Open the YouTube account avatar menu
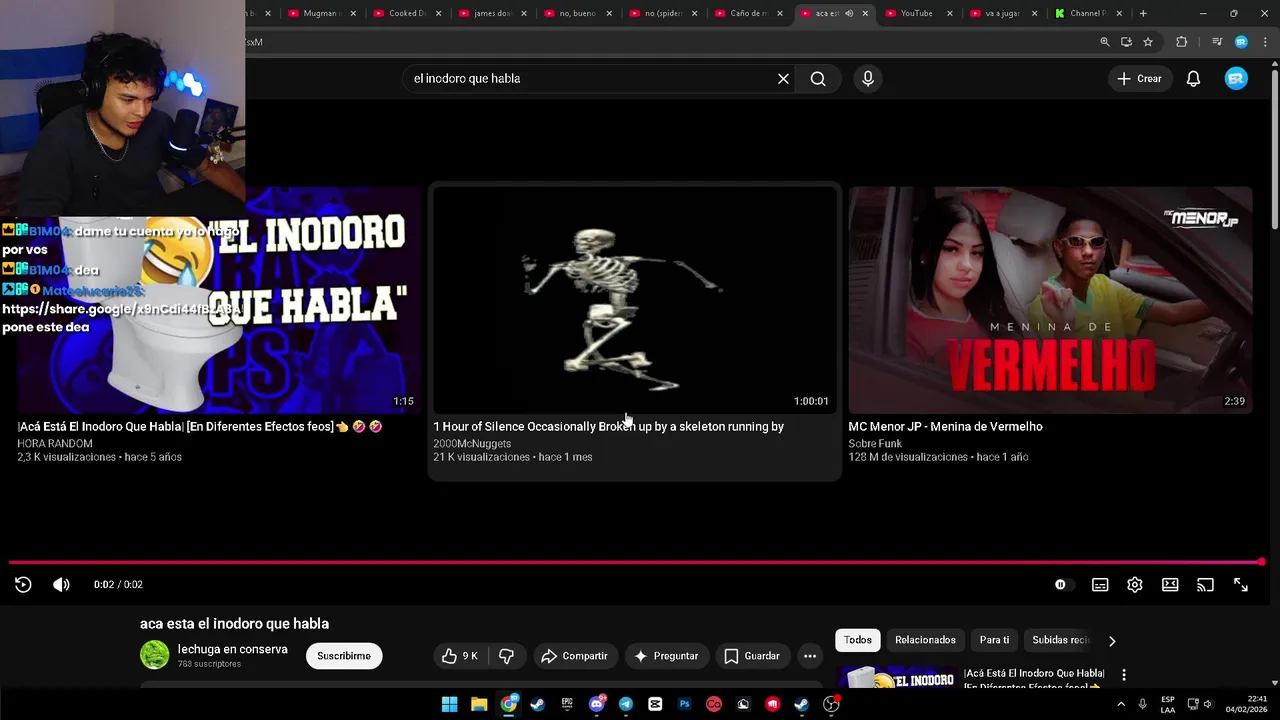The height and width of the screenshot is (720, 1280). (x=1237, y=79)
